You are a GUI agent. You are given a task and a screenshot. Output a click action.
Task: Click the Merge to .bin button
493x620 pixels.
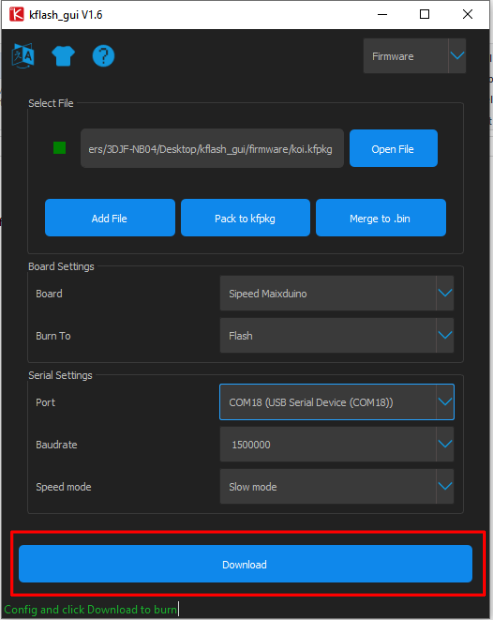381,218
